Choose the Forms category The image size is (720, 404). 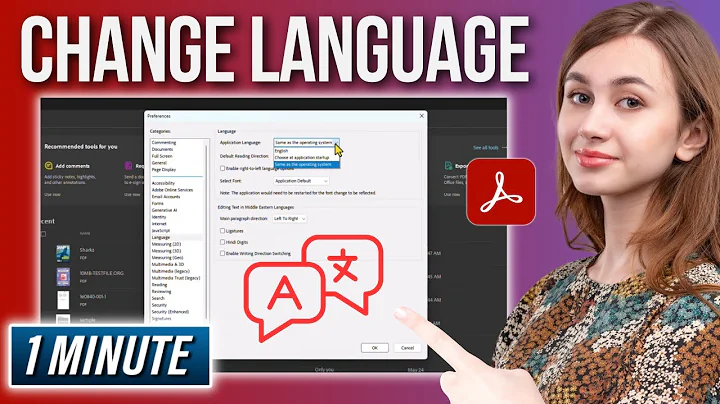click(158, 203)
